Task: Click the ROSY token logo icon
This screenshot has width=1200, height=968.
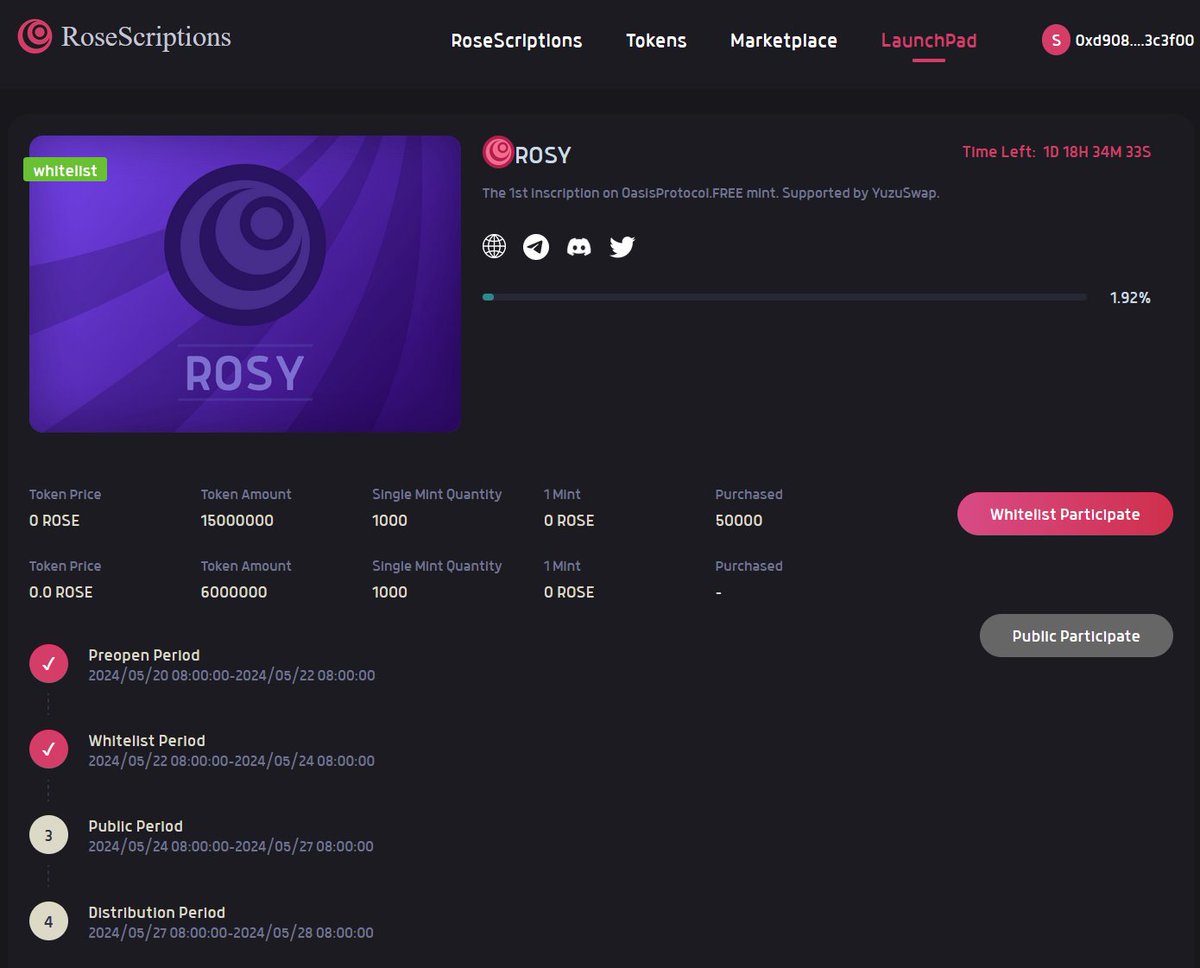Action: point(497,152)
